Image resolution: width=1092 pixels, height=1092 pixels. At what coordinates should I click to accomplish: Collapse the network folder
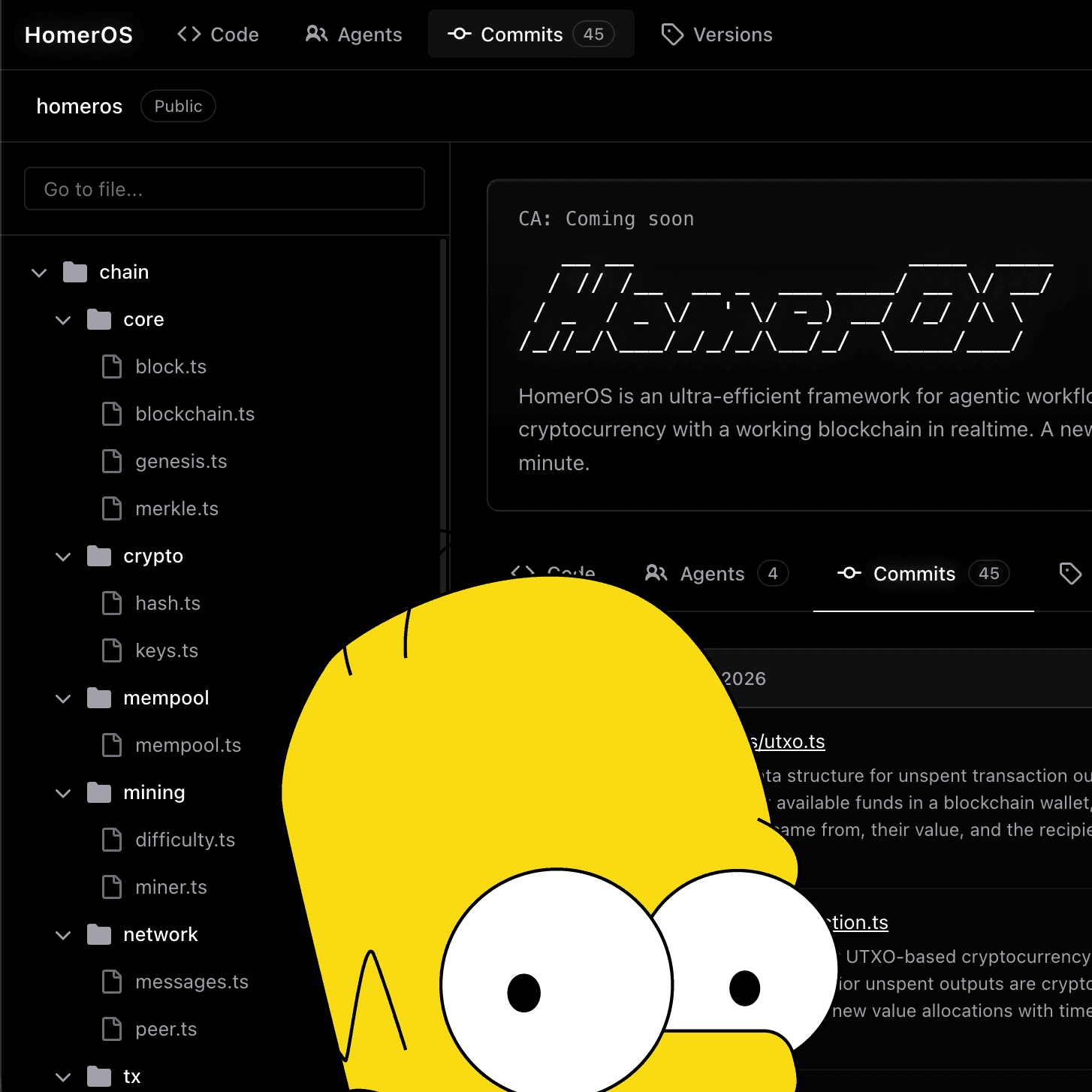(63, 934)
